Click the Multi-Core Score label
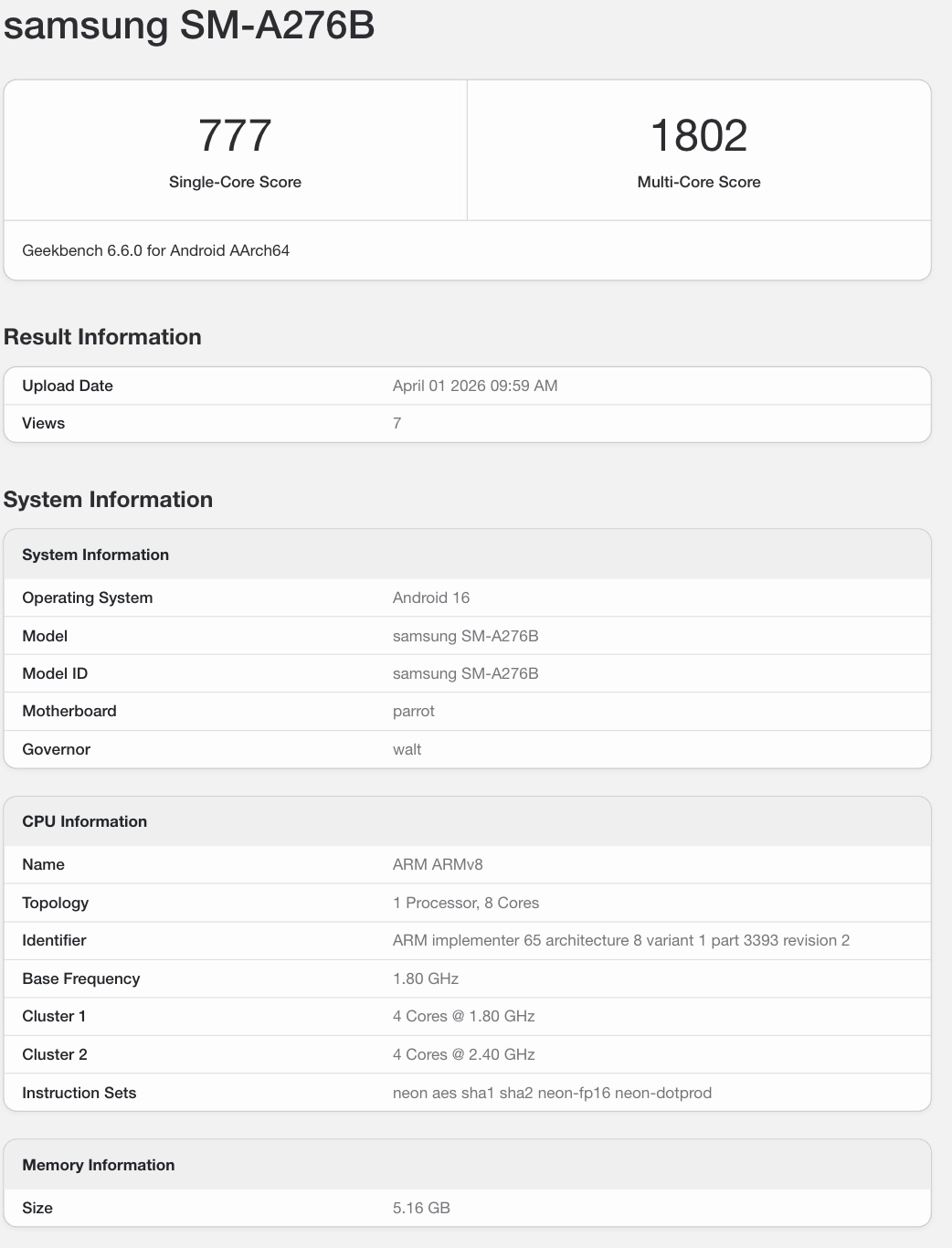The width and height of the screenshot is (952, 1248). pos(699,182)
